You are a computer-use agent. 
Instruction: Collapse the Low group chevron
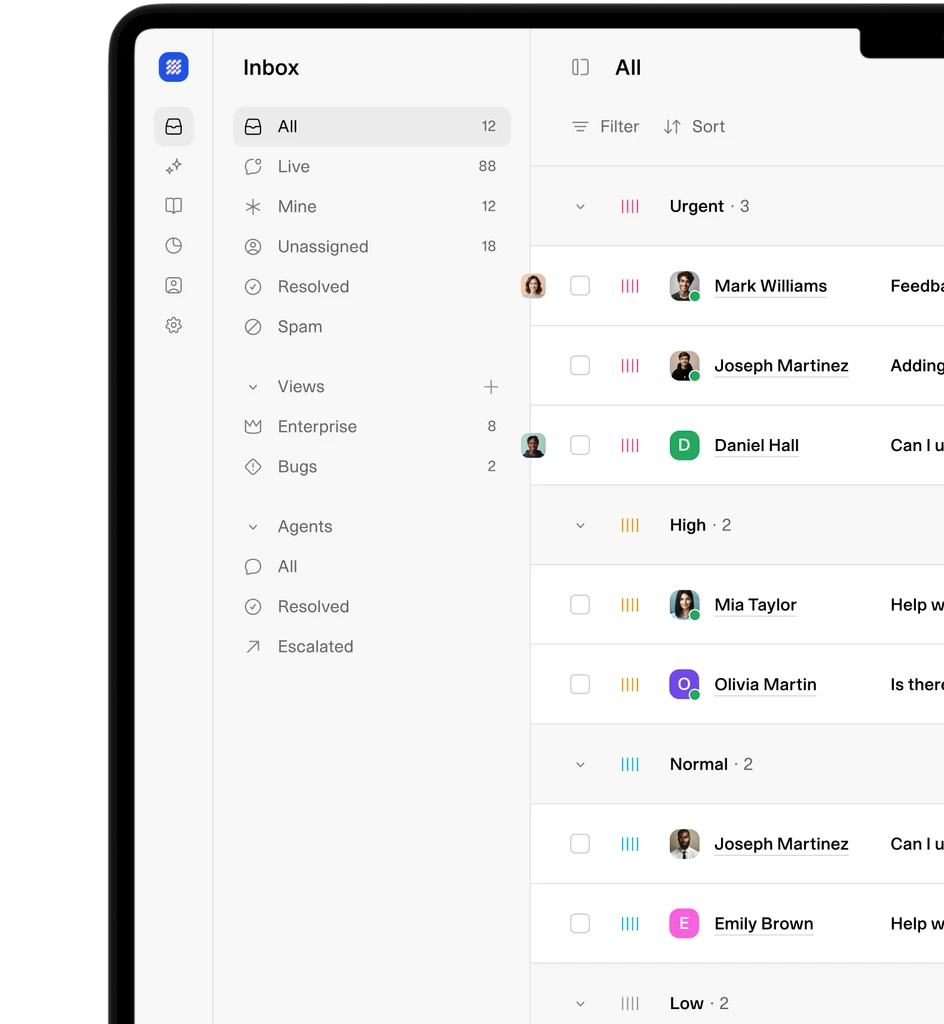580,1004
